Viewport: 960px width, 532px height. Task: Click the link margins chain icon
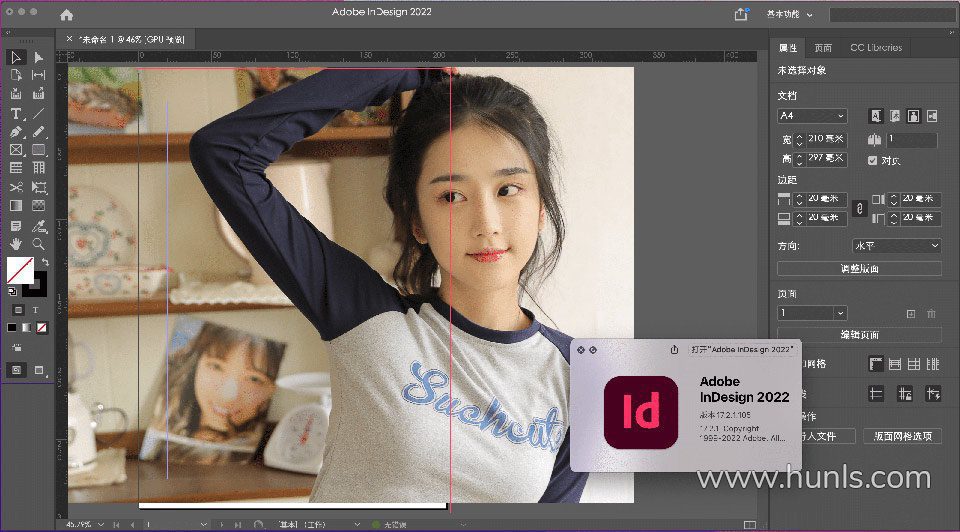[x=857, y=208]
